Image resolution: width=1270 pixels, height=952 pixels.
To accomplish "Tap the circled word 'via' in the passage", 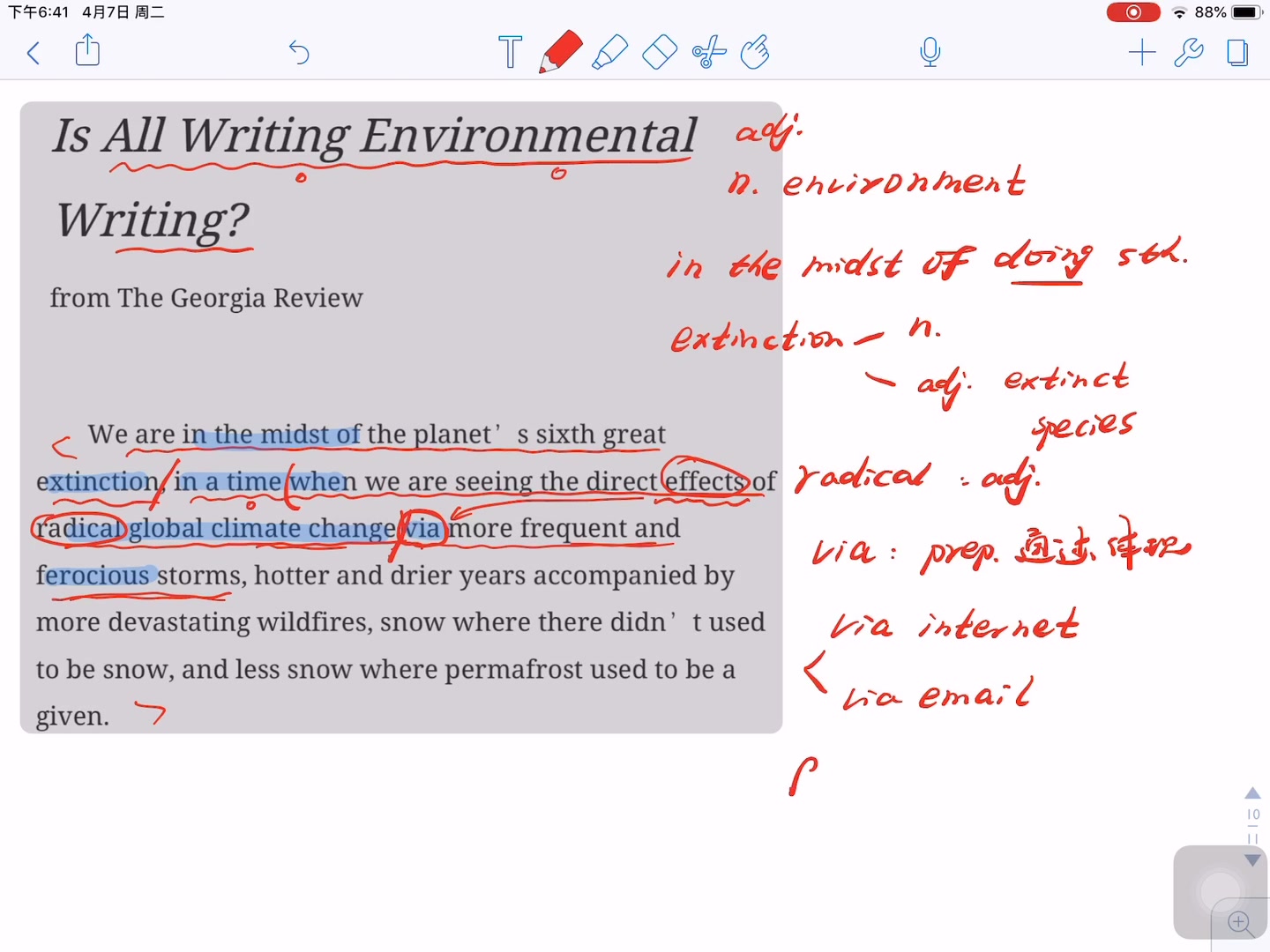I will click(422, 528).
